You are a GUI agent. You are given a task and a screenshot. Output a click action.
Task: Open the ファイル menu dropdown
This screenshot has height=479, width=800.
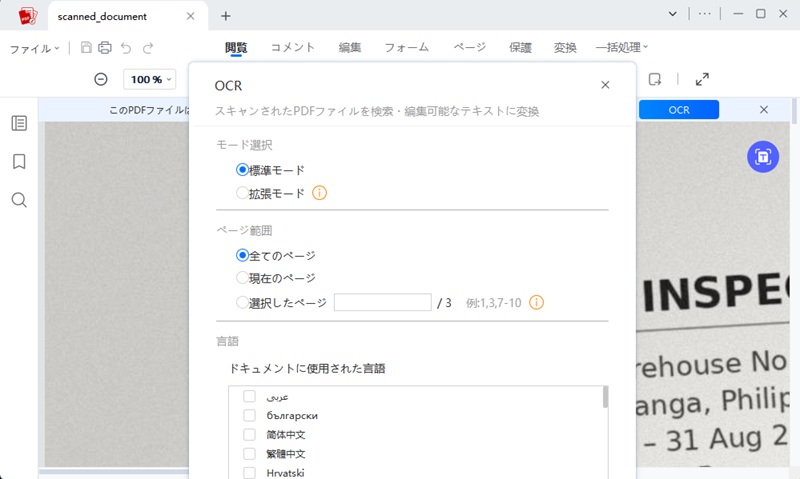[34, 48]
